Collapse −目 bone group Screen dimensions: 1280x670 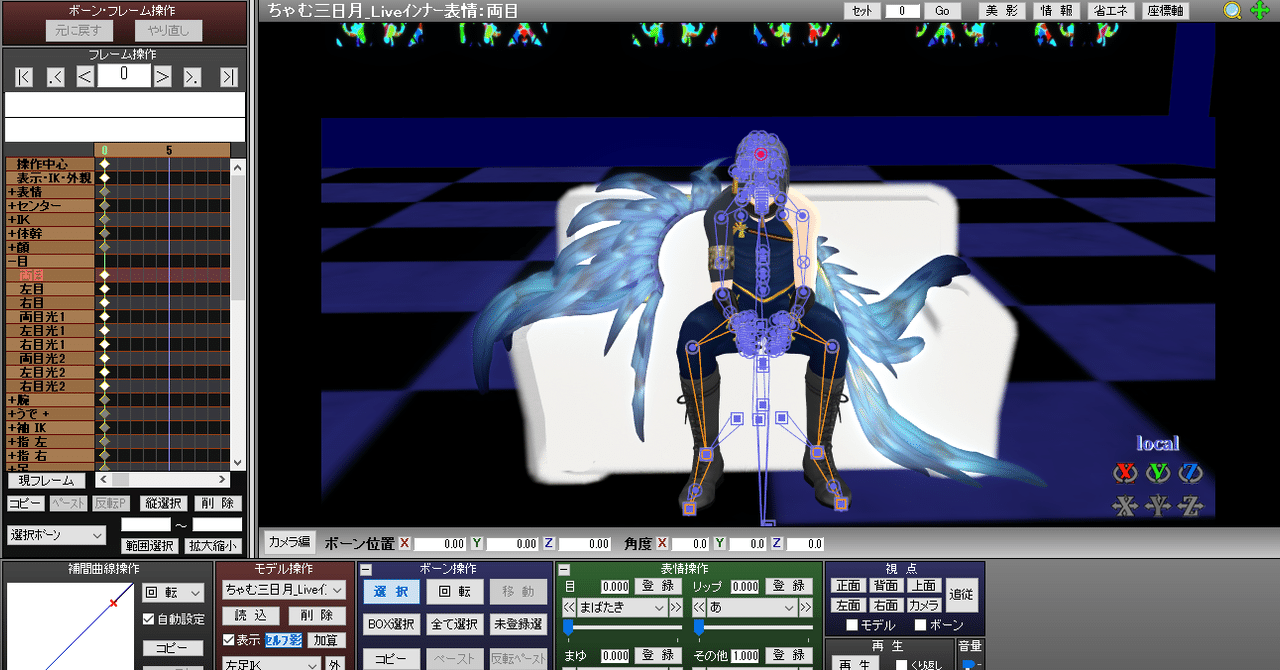(48, 260)
